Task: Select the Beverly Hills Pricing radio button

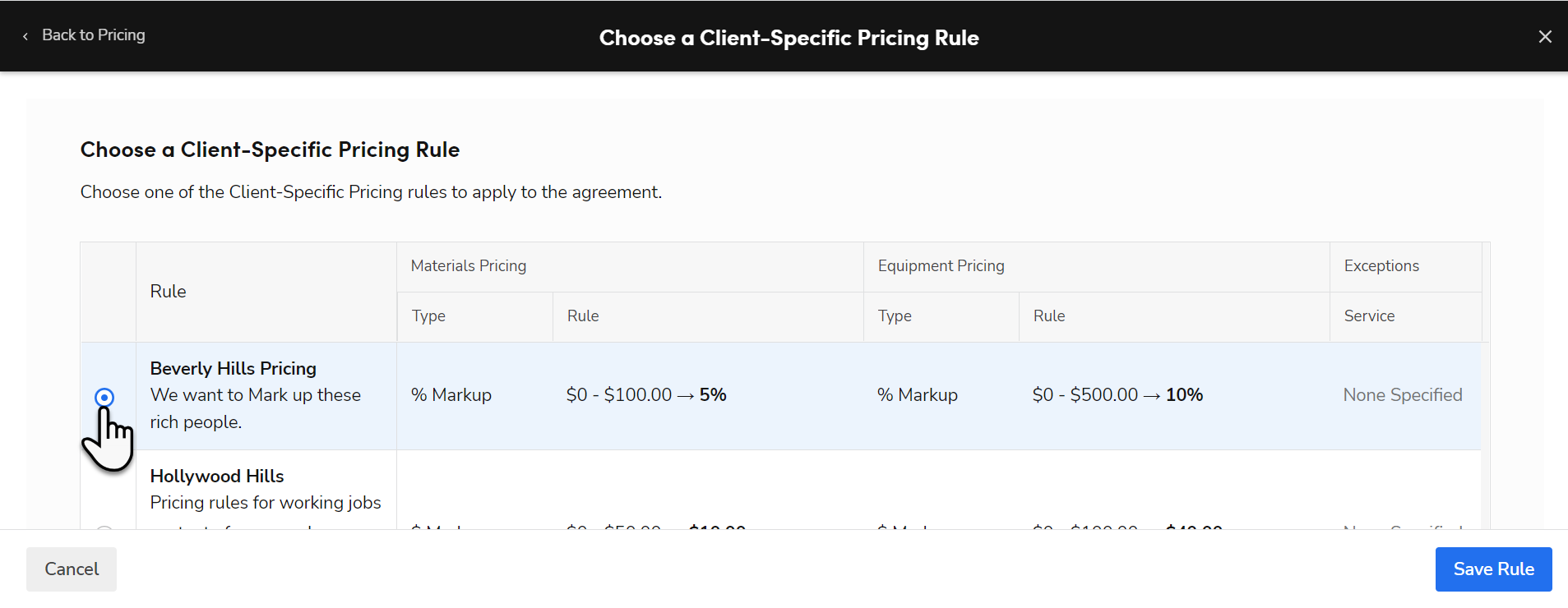Action: point(104,398)
